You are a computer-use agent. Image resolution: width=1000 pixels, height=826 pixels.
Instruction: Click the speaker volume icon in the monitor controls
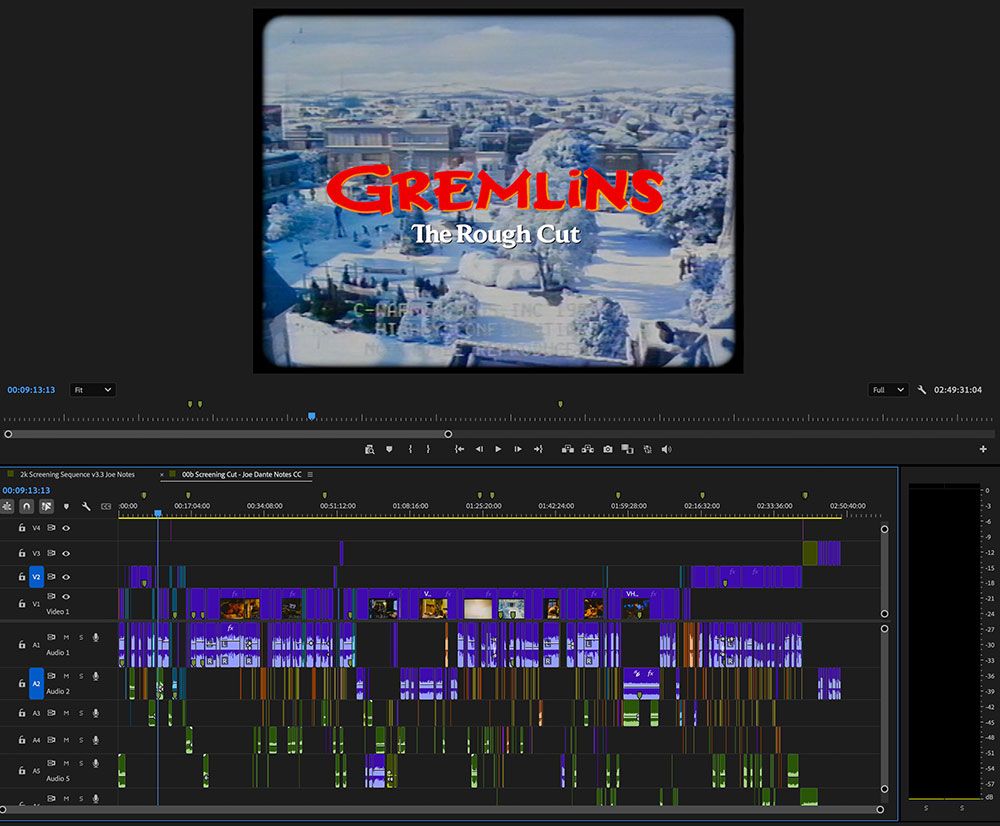tap(666, 449)
